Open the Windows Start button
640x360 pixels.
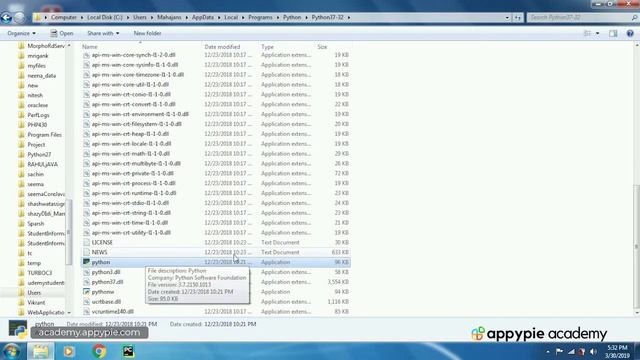11,351
